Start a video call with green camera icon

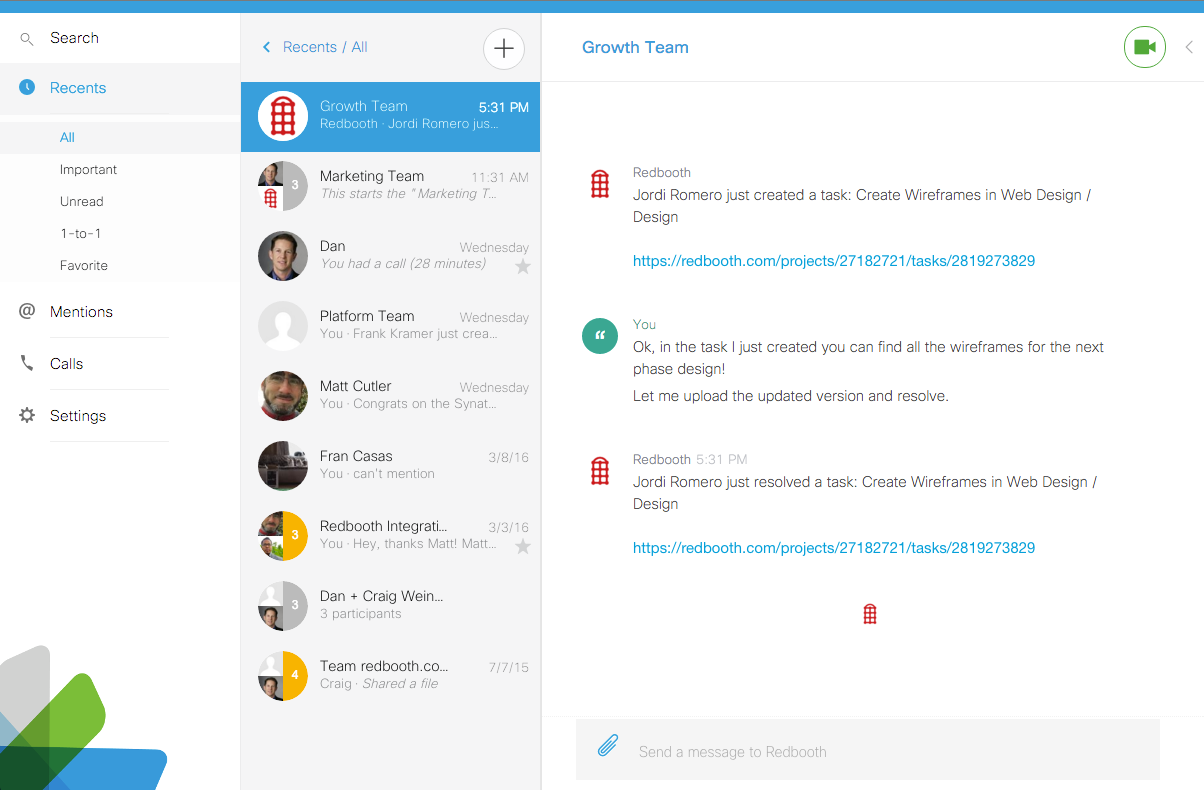coord(1144,46)
